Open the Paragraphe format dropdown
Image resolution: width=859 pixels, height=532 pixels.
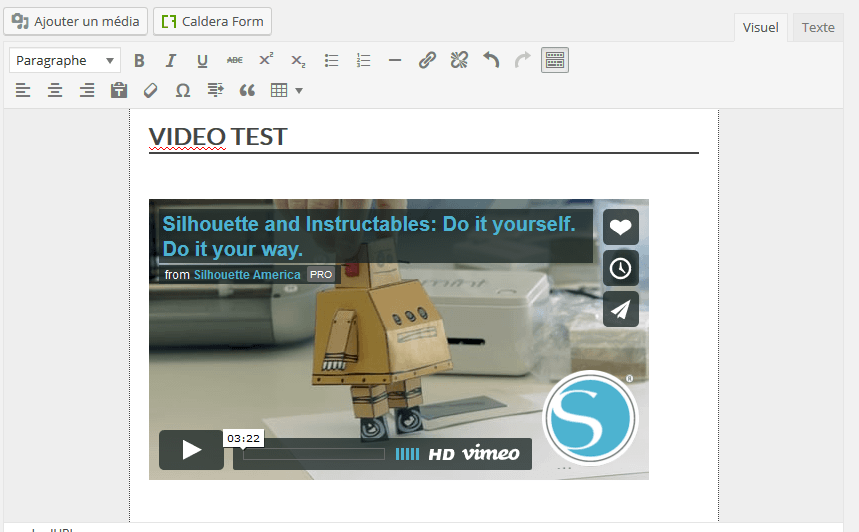[65, 60]
